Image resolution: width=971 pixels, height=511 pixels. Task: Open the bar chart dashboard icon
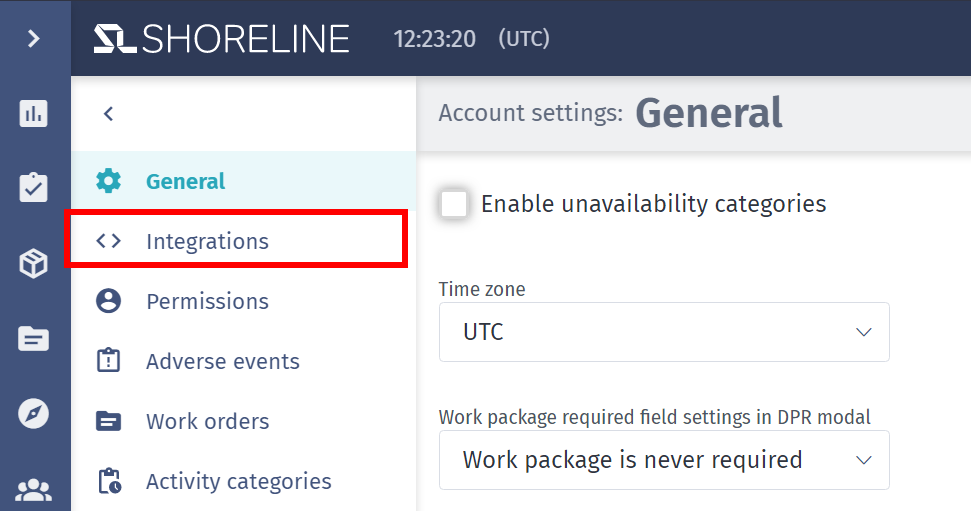coord(33,113)
